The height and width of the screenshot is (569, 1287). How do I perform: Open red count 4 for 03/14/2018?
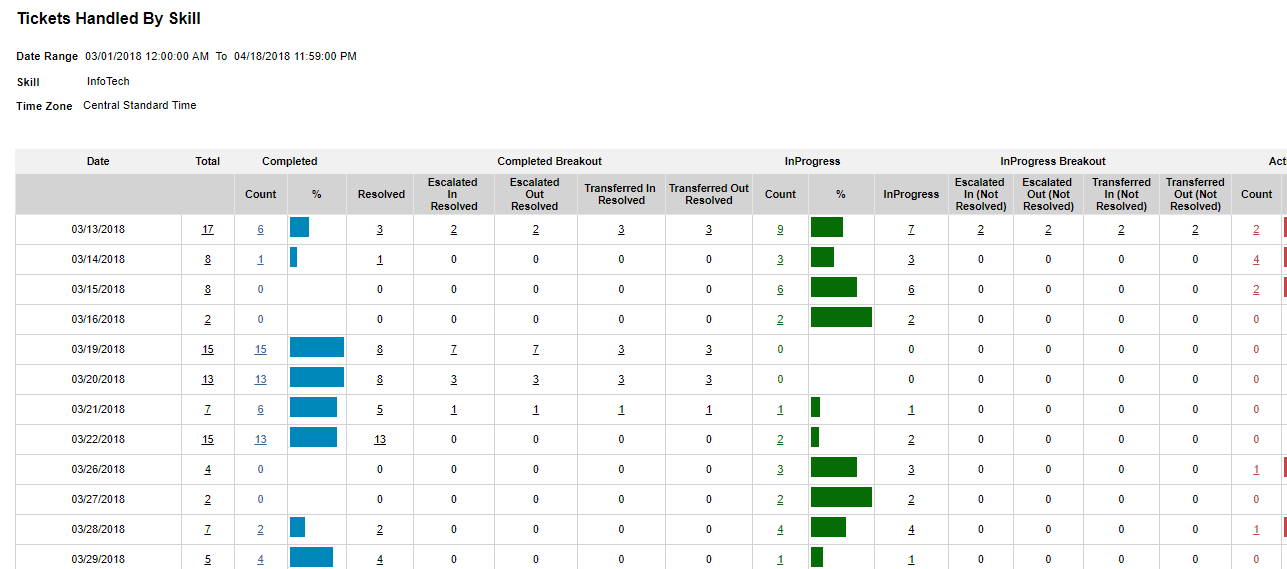point(1256,260)
